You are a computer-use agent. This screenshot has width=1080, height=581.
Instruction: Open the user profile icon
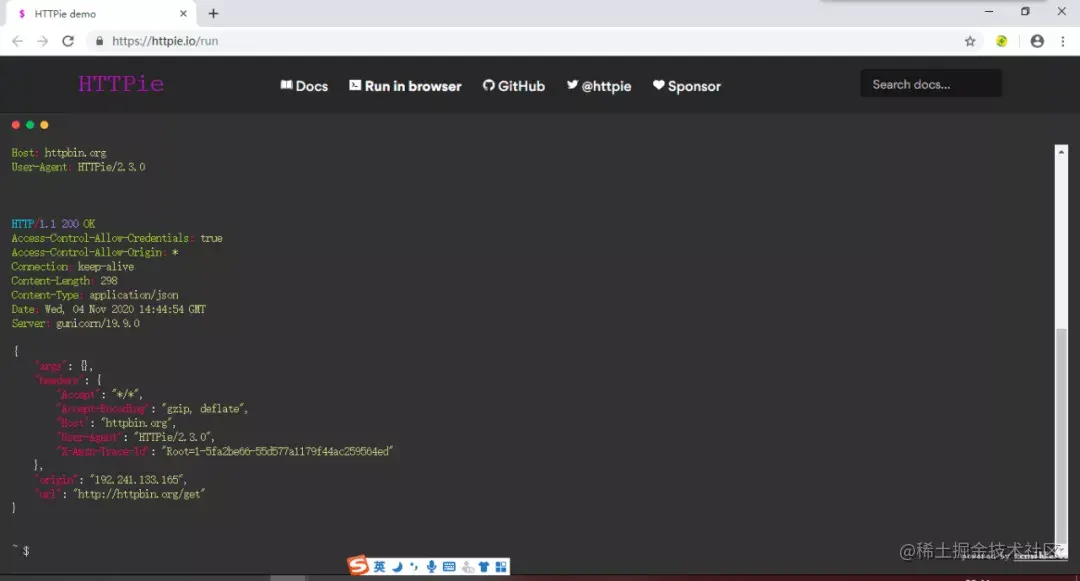click(1037, 41)
